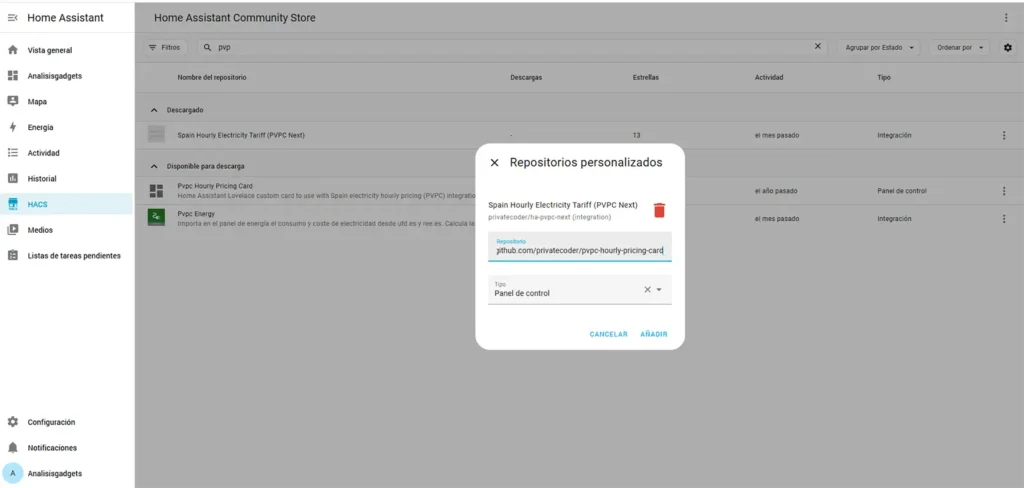The height and width of the screenshot is (488, 1024).
Task: Click CANCELAR in the dialog
Action: pyautogui.click(x=609, y=334)
